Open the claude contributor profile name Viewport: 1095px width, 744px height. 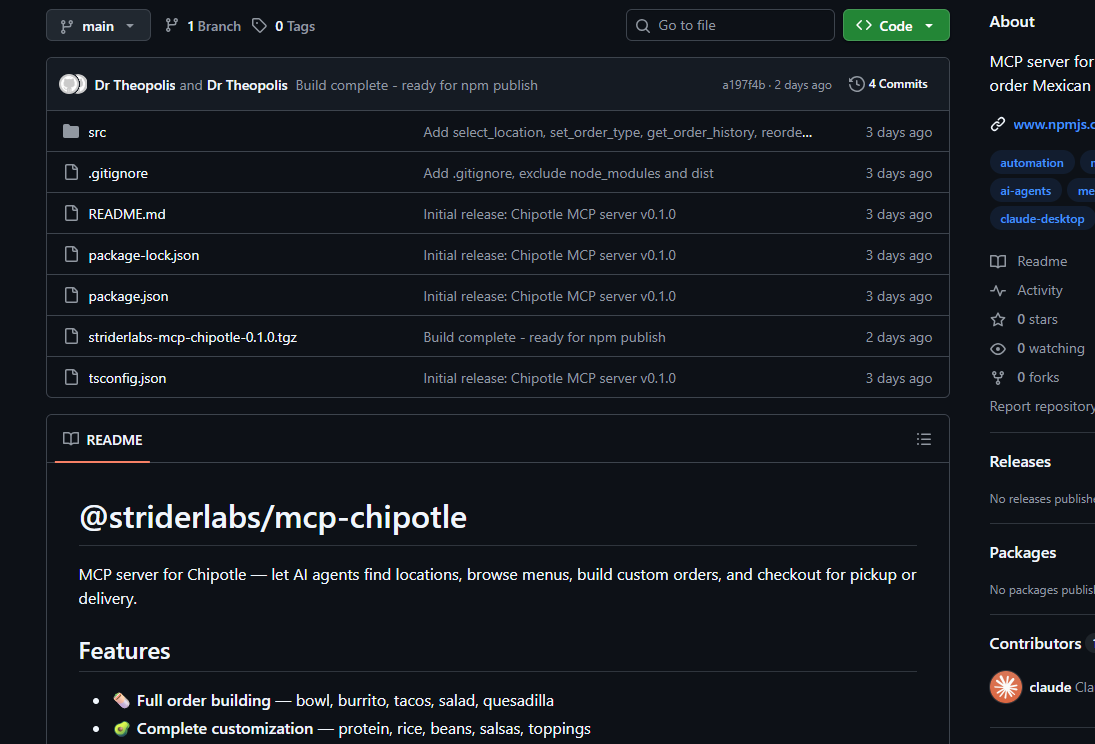pyautogui.click(x=1050, y=687)
